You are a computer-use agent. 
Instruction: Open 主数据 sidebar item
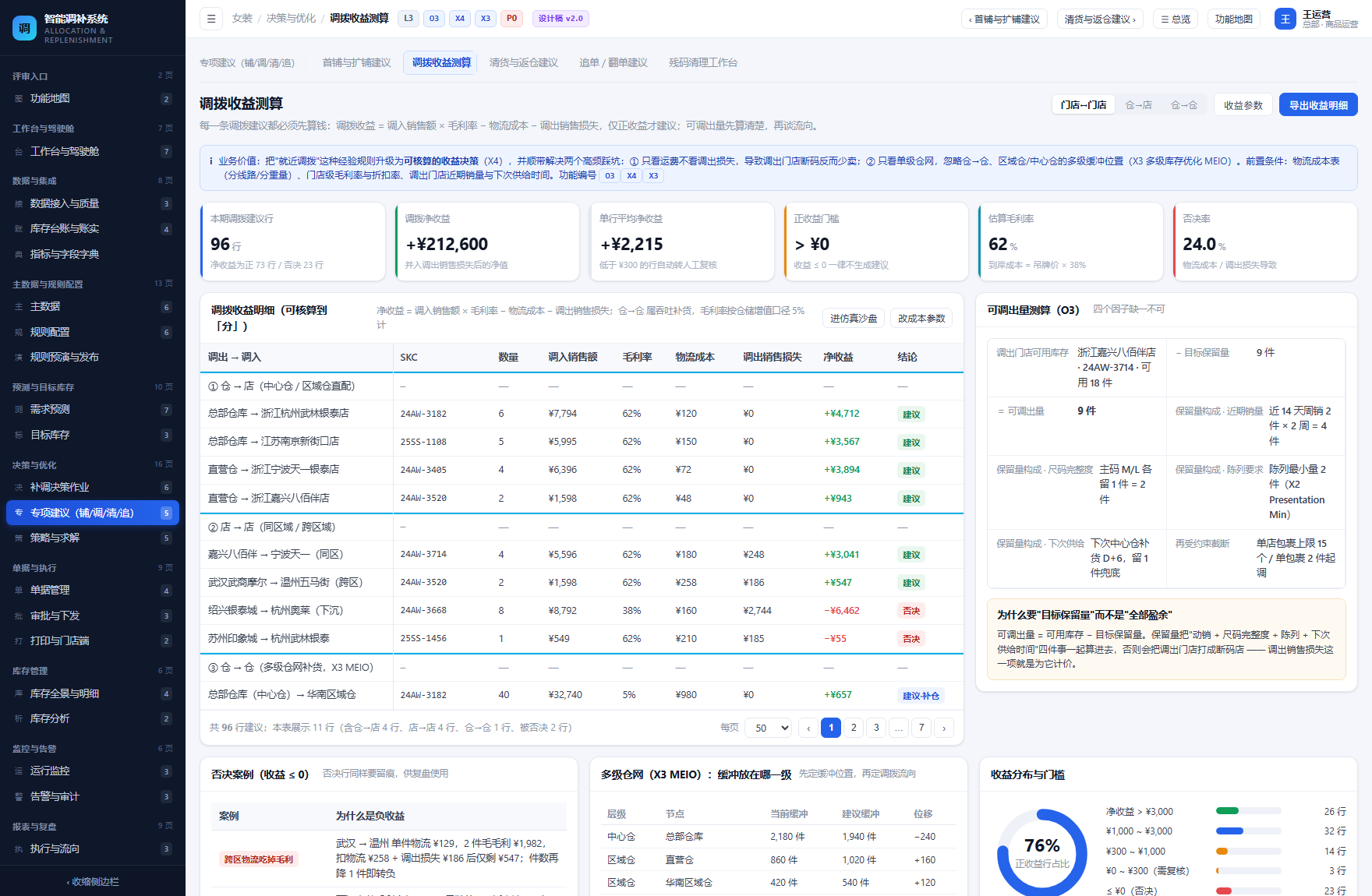(93, 306)
